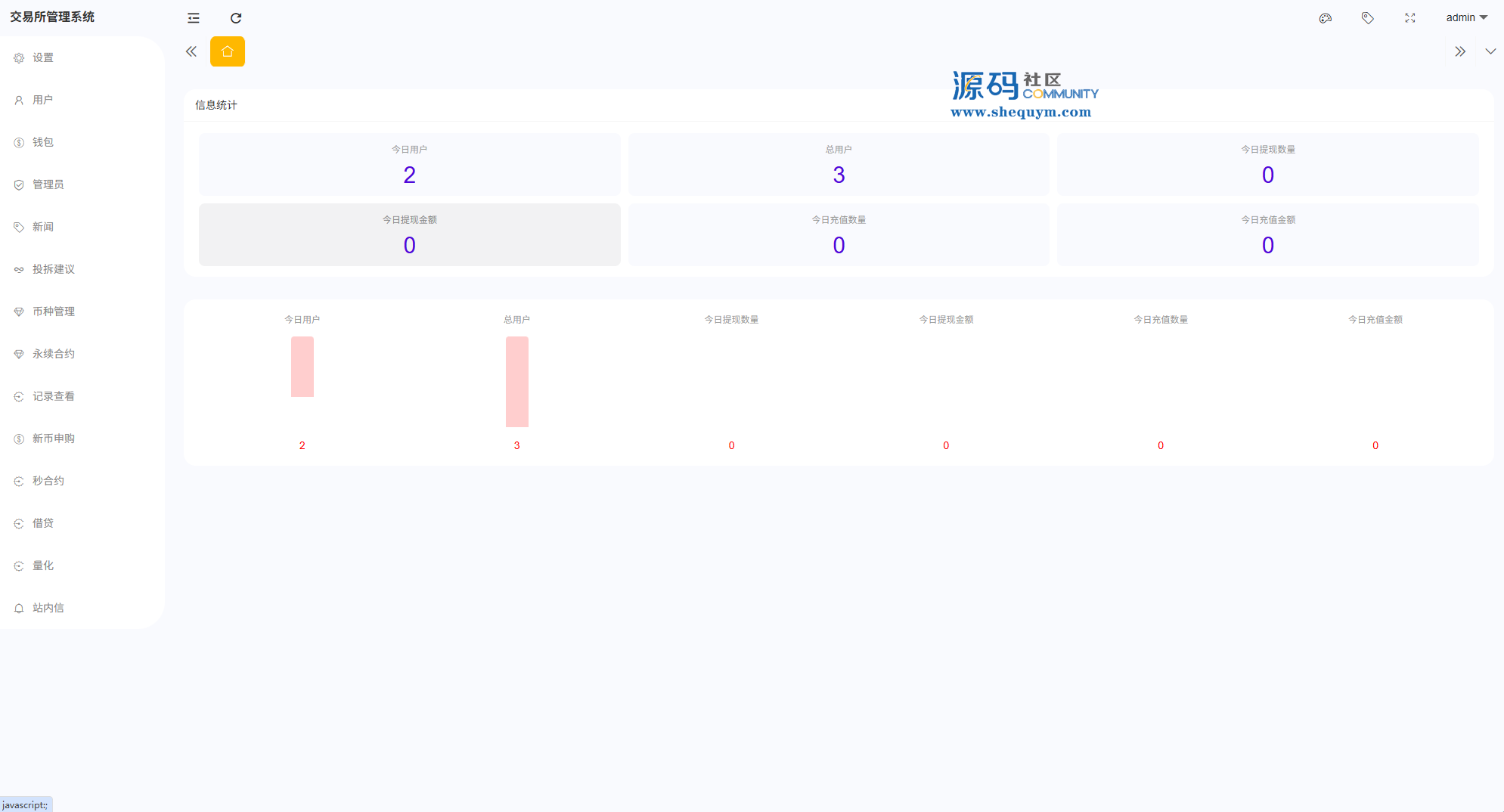
Task: Expand the 币种管理 menu item
Action: [54, 311]
